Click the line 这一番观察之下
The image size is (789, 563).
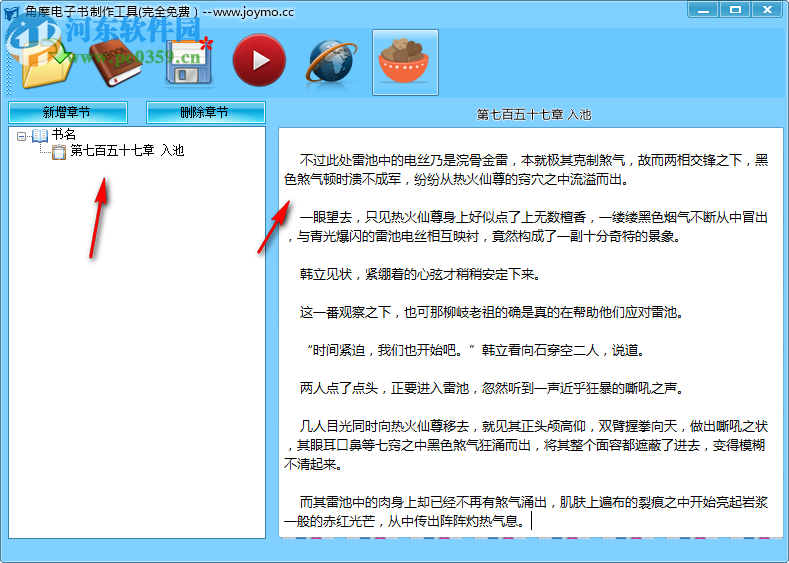tap(492, 312)
